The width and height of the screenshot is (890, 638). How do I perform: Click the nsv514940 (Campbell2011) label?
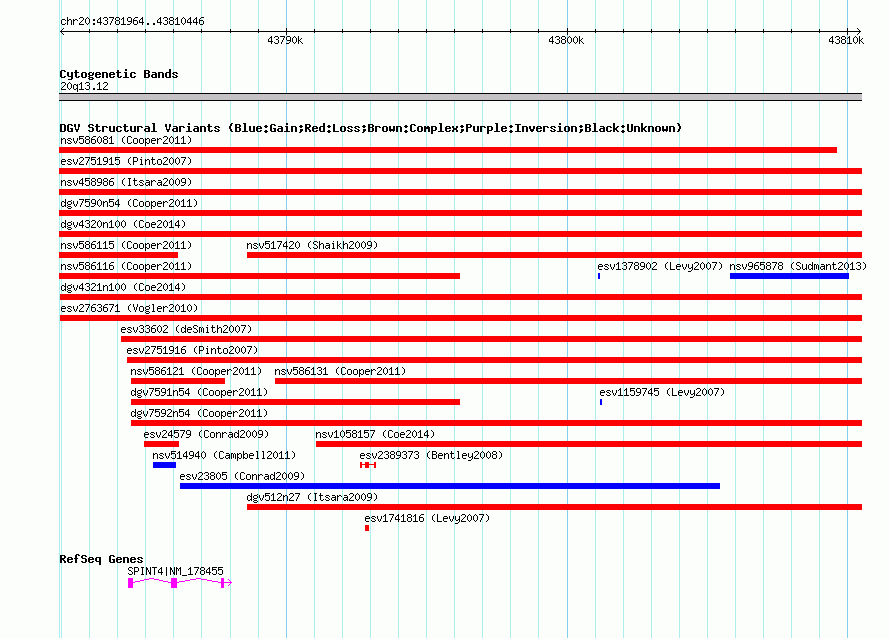224,455
